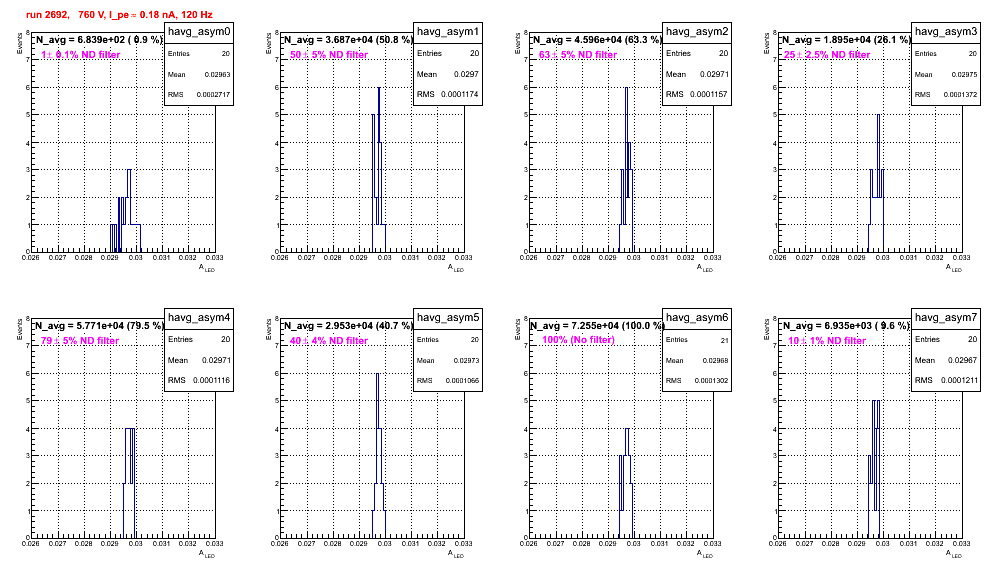The height and width of the screenshot is (572, 996).
Task: Click the Mean value 0.02968
Action: pyautogui.click(x=715, y=360)
